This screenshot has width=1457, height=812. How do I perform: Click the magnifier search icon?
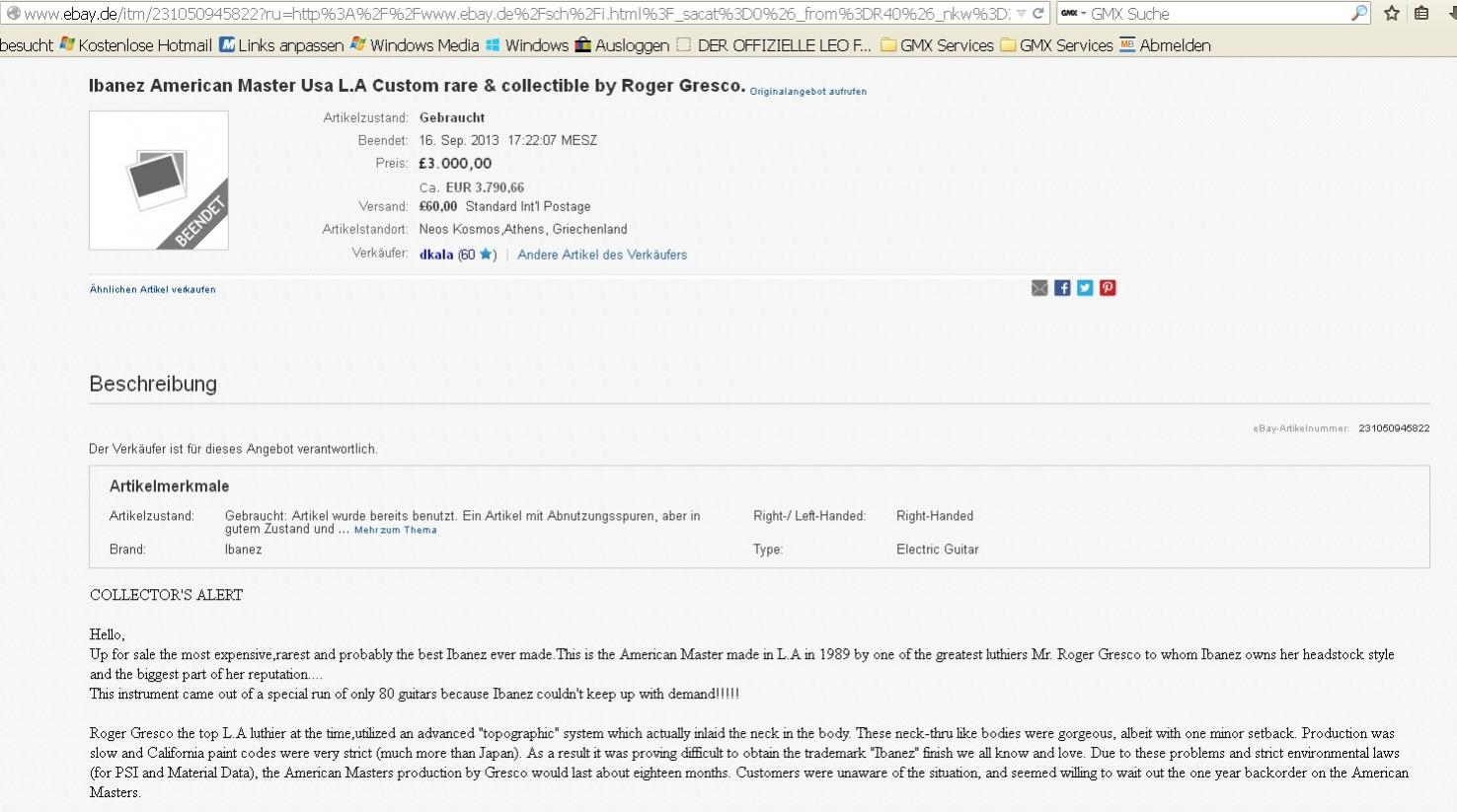(1359, 13)
